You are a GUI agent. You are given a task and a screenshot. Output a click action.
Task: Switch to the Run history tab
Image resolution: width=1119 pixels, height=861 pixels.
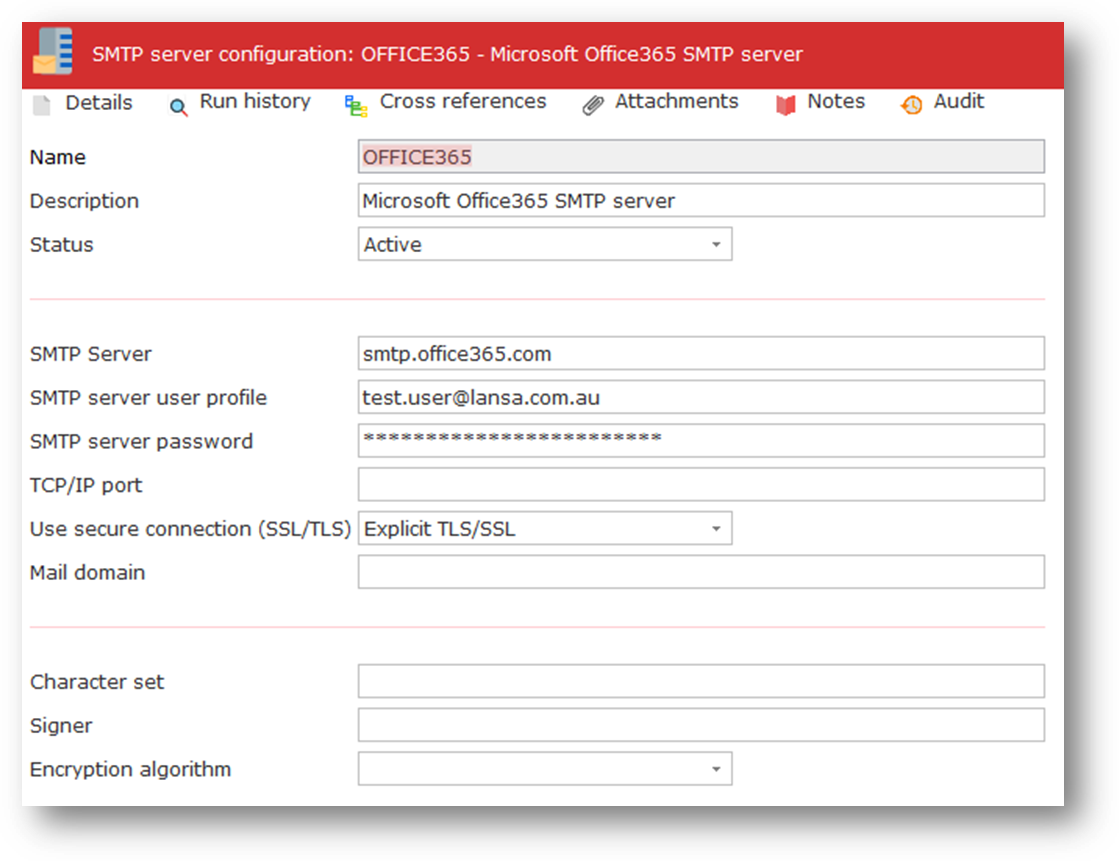point(255,102)
